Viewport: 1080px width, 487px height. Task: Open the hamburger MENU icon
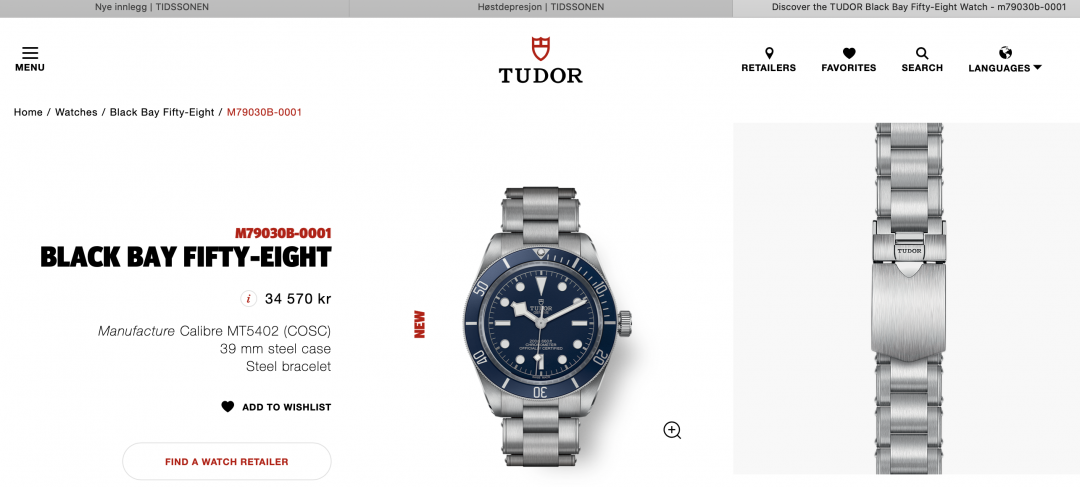pyautogui.click(x=30, y=53)
